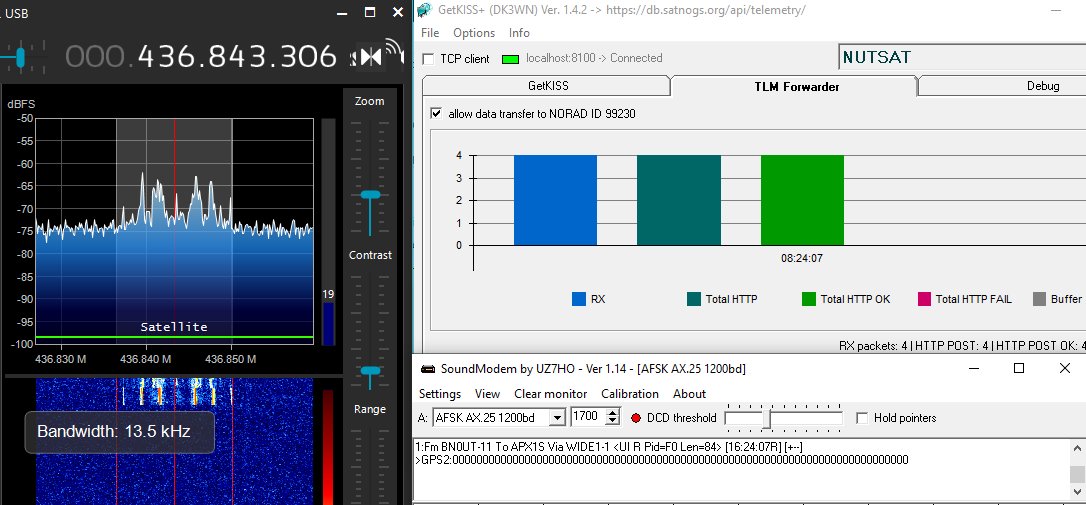Click Clear monitor in SoundModem
The width and height of the screenshot is (1086, 505).
point(551,393)
